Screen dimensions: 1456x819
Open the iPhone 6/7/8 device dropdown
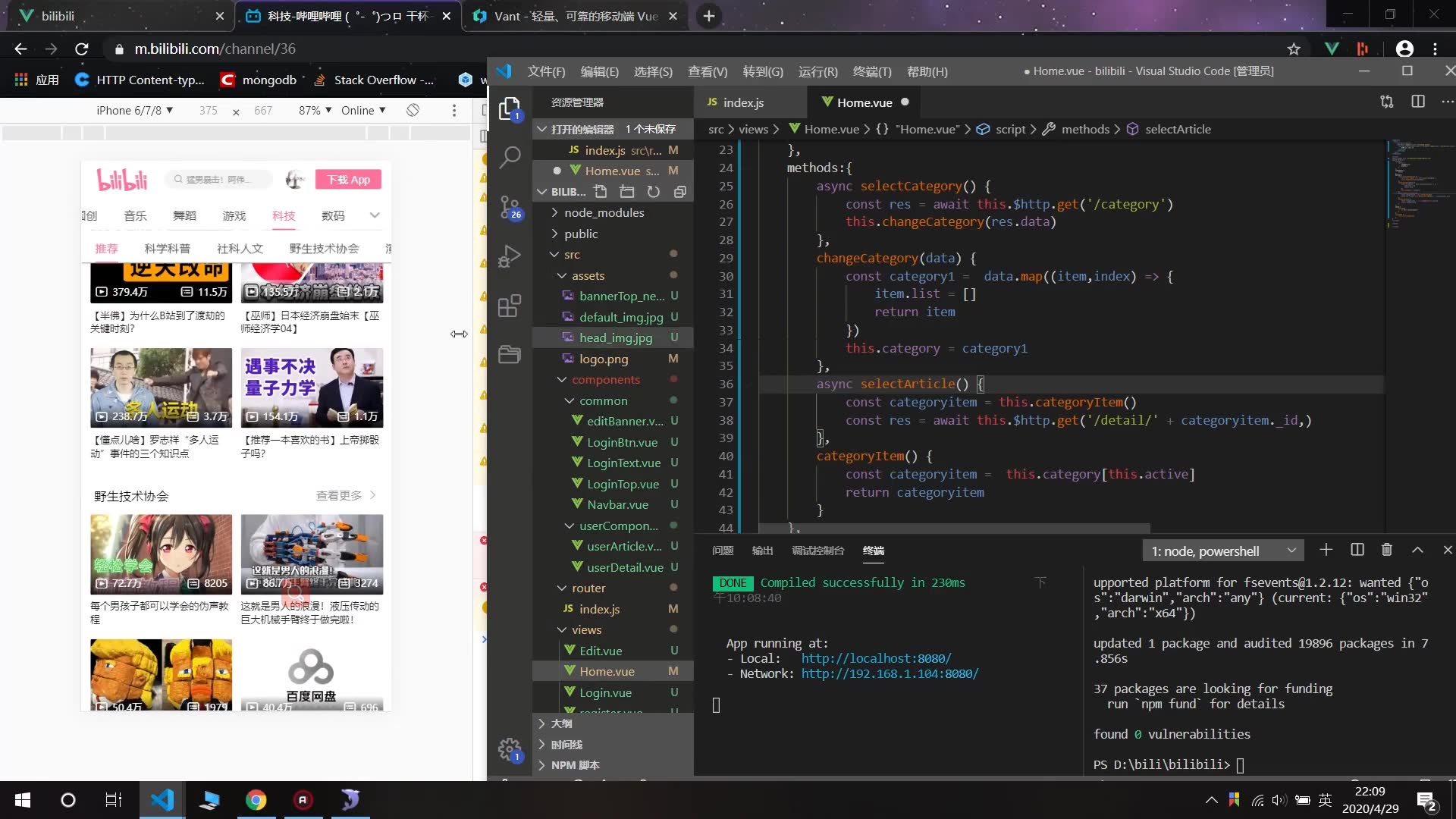coord(134,110)
